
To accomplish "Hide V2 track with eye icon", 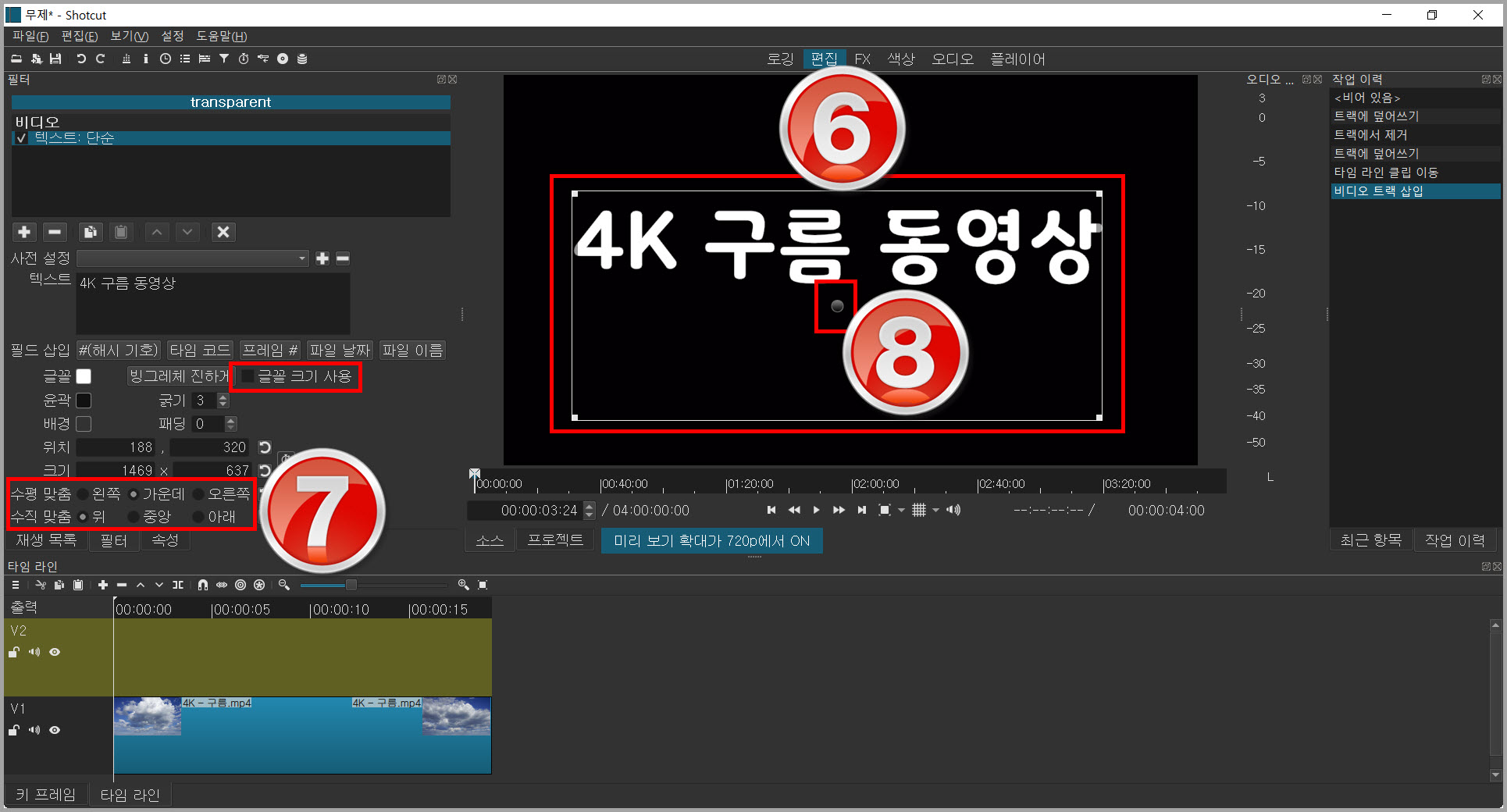I will coord(55,652).
